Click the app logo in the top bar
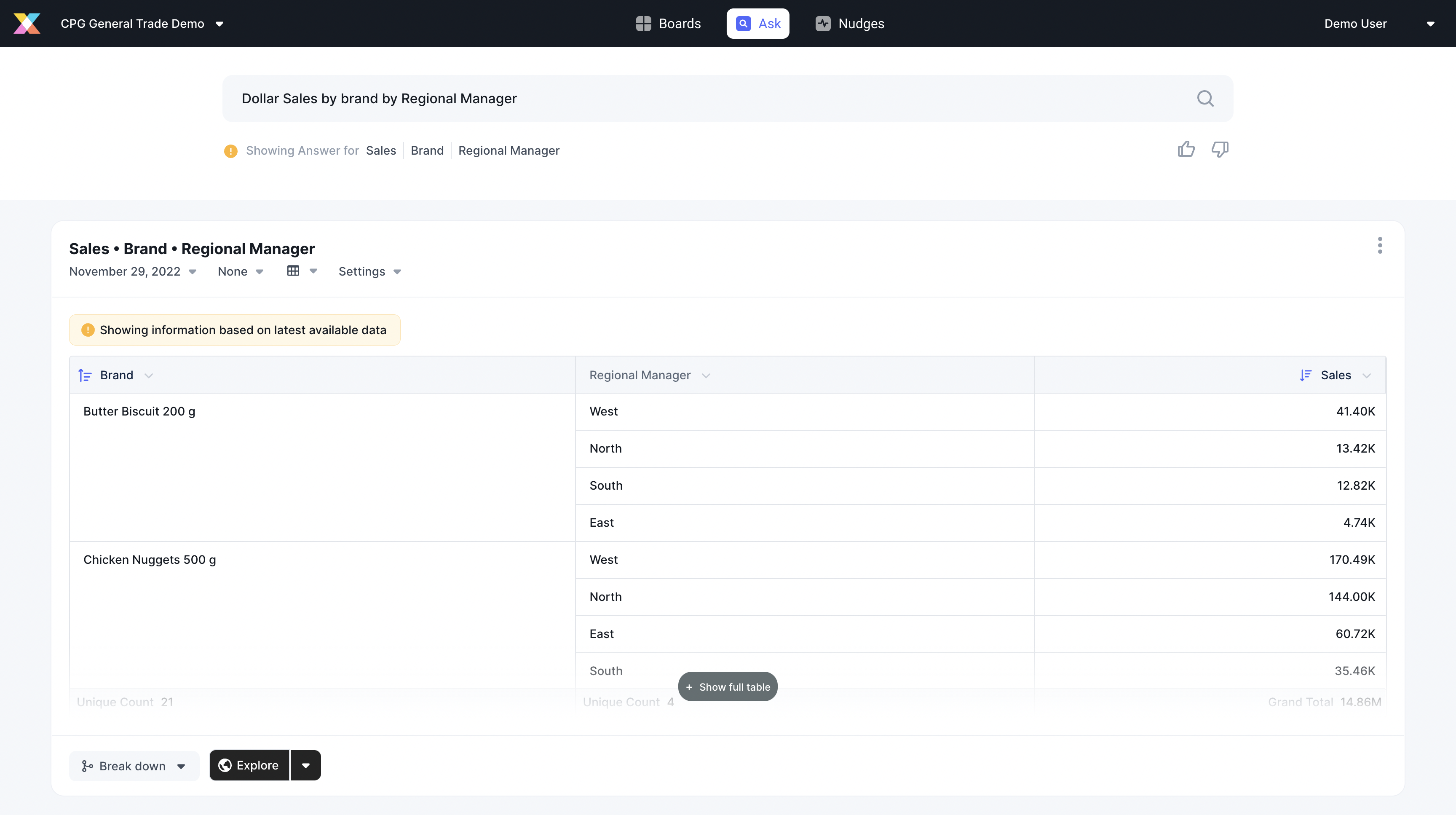This screenshot has width=1456, height=815. coord(27,23)
